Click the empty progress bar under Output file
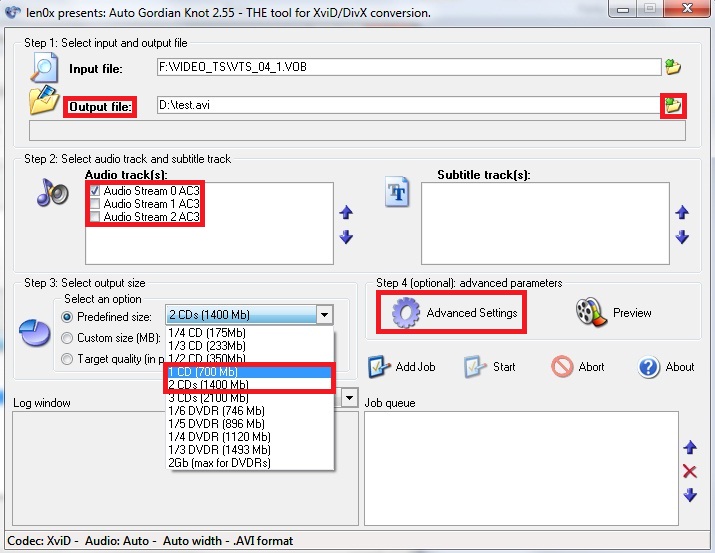Screen dimensions: 715x553 pos(357,131)
